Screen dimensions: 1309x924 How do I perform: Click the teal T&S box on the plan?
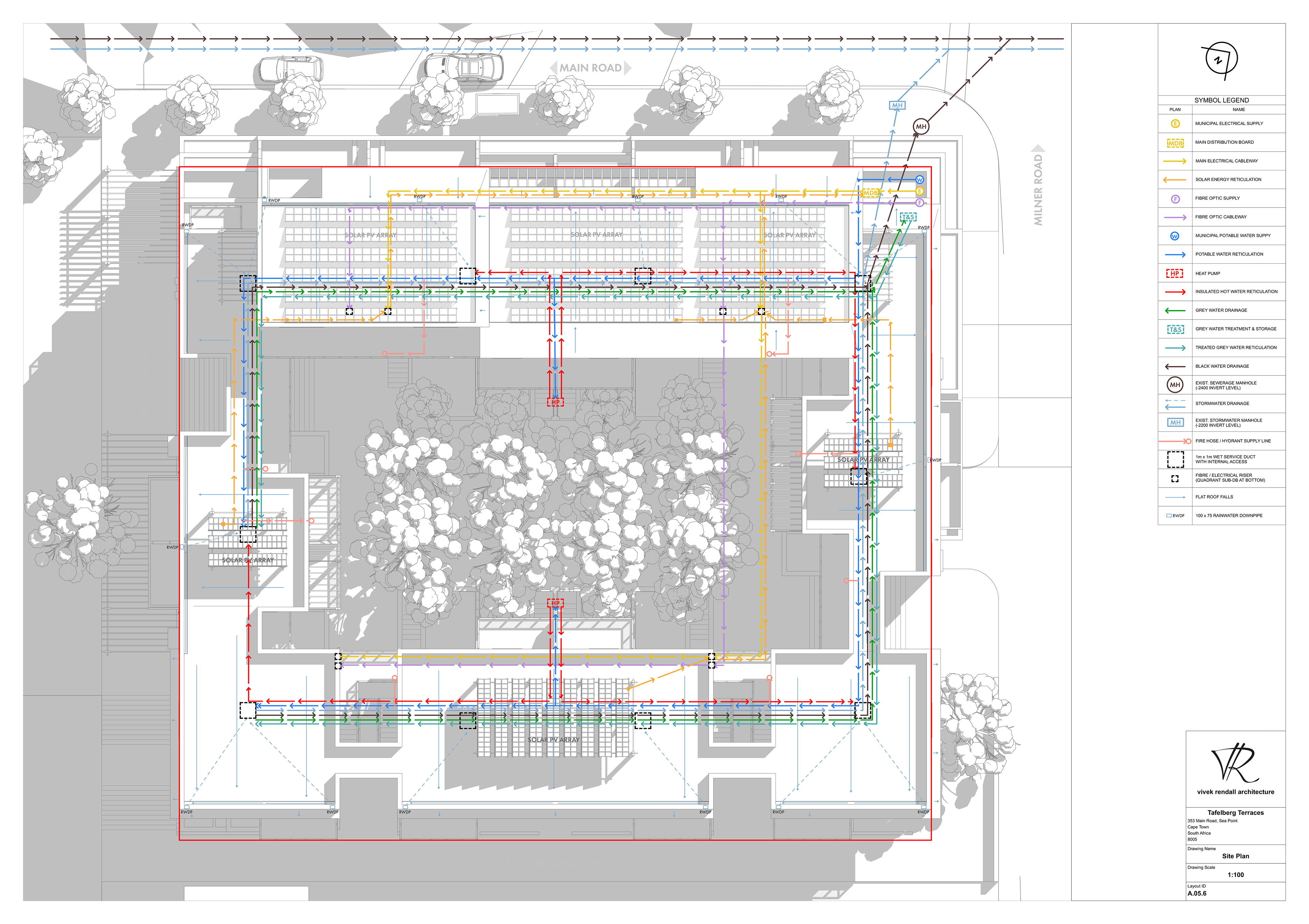[908, 217]
